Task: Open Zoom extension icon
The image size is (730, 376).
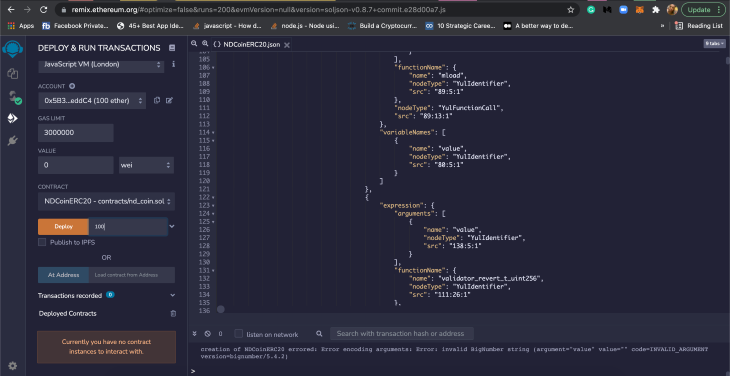Action: (623, 9)
